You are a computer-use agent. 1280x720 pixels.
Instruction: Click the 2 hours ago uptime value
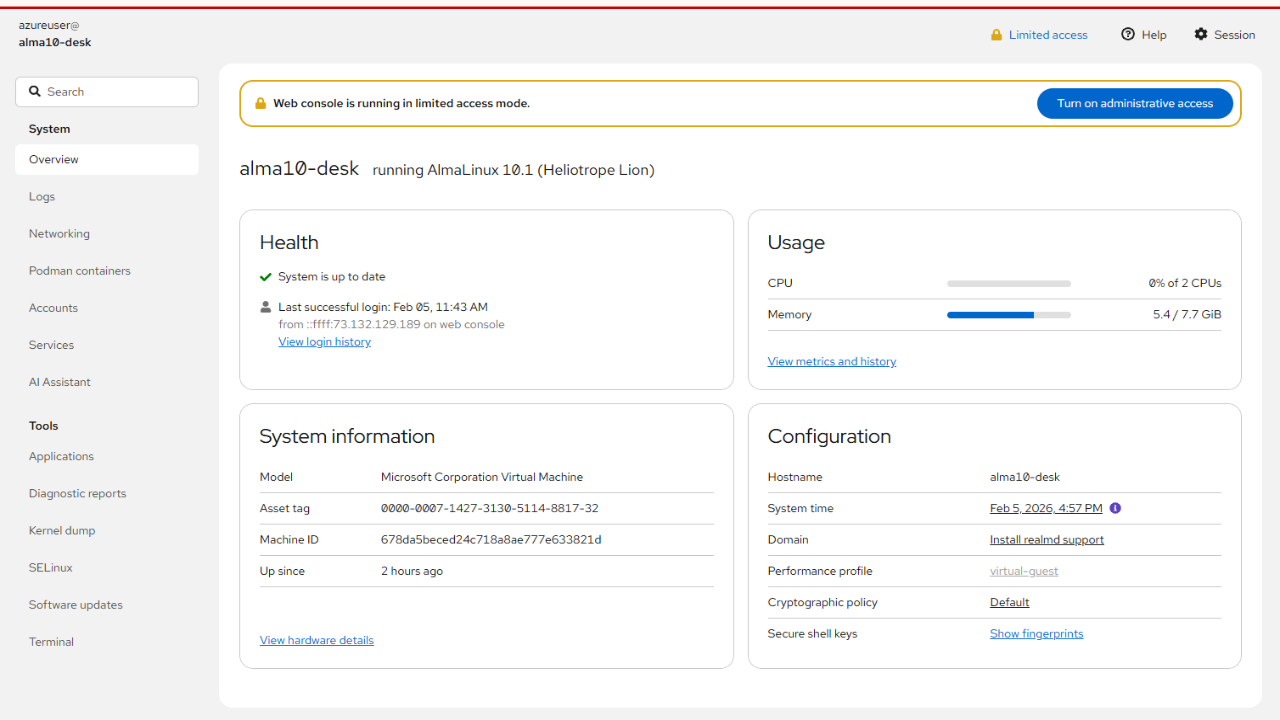[412, 571]
